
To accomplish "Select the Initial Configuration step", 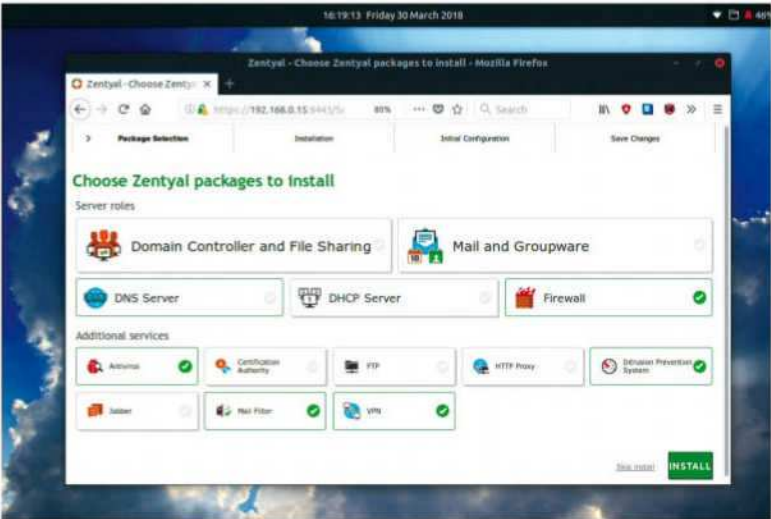I will click(474, 139).
